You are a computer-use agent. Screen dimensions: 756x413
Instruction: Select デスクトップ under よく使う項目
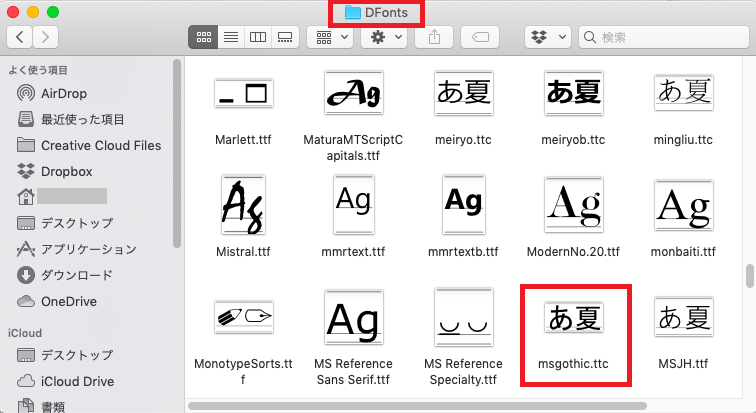pyautogui.click(x=65, y=223)
